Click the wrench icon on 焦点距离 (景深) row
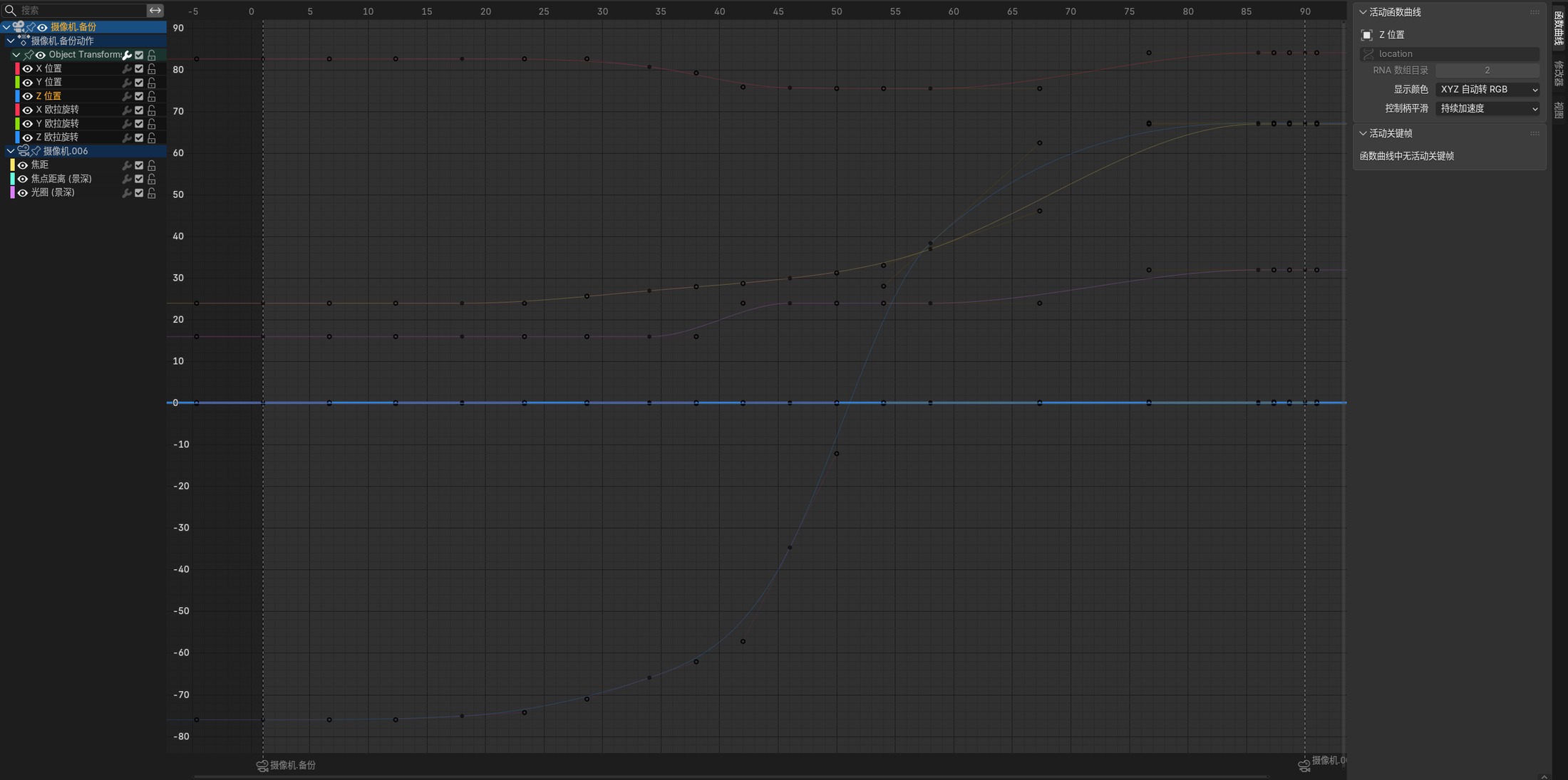This screenshot has width=1568, height=780. tap(127, 179)
